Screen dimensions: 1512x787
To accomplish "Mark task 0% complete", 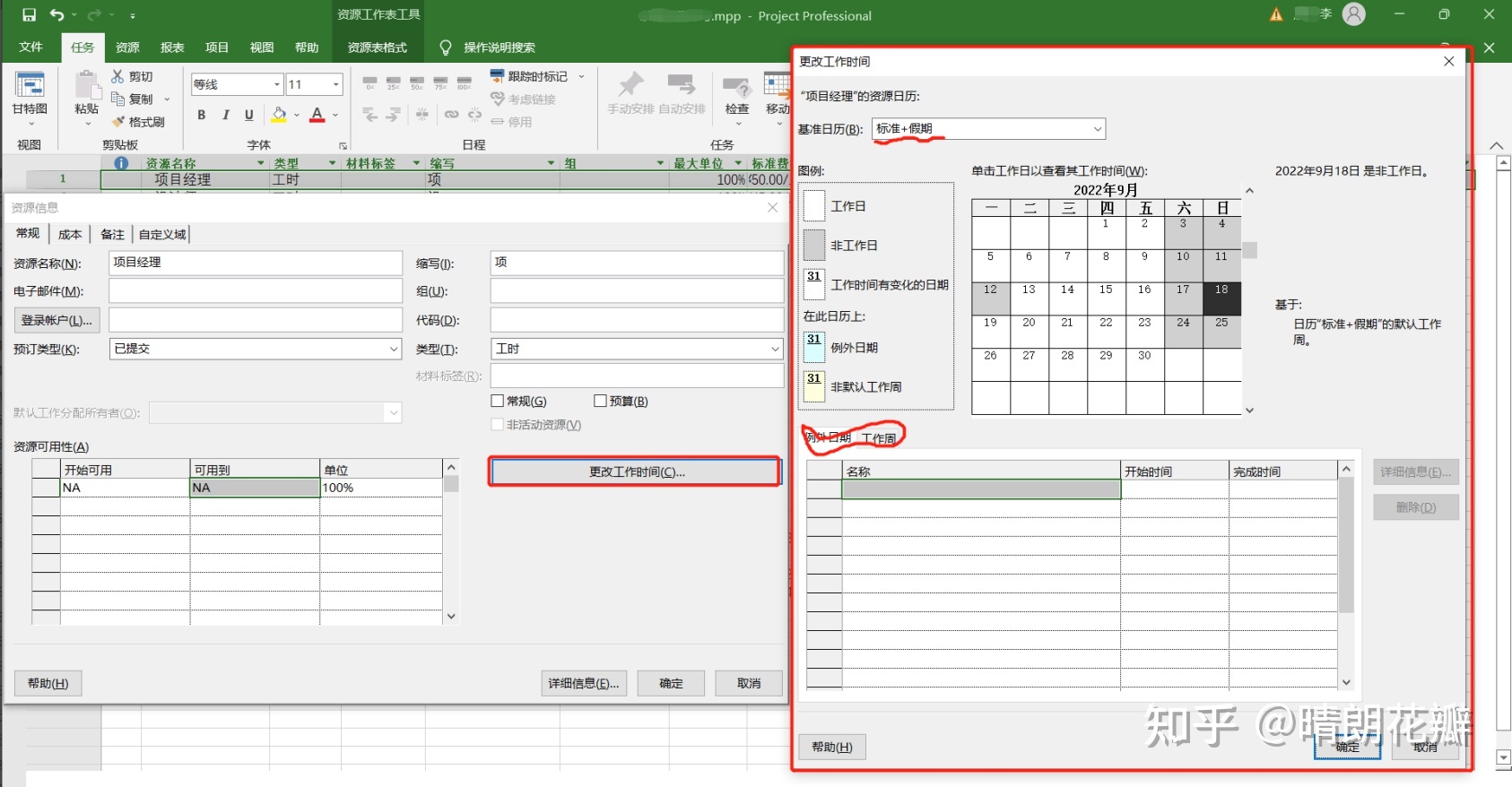I will pyautogui.click(x=369, y=83).
